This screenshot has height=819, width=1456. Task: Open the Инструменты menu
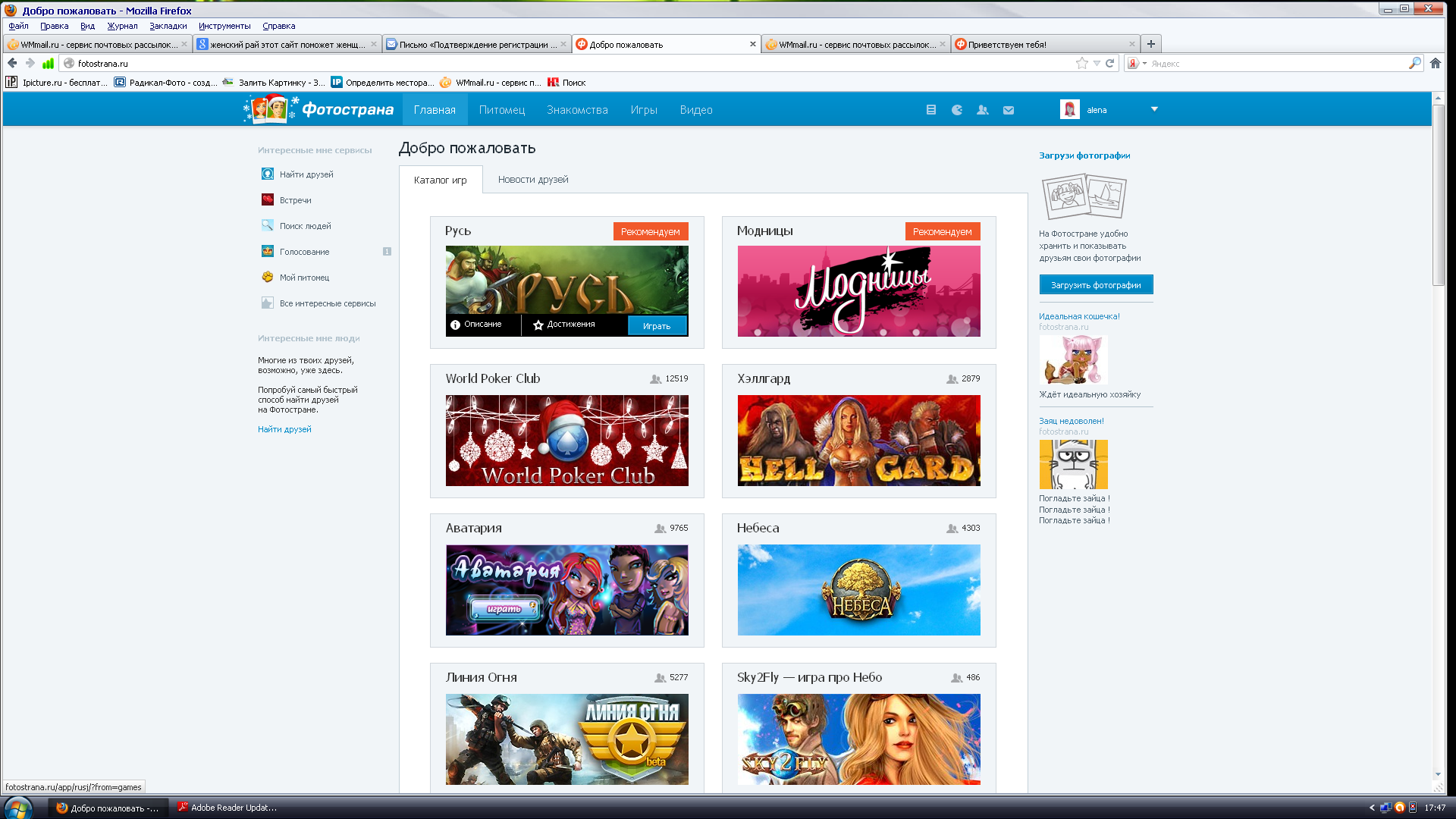click(224, 26)
